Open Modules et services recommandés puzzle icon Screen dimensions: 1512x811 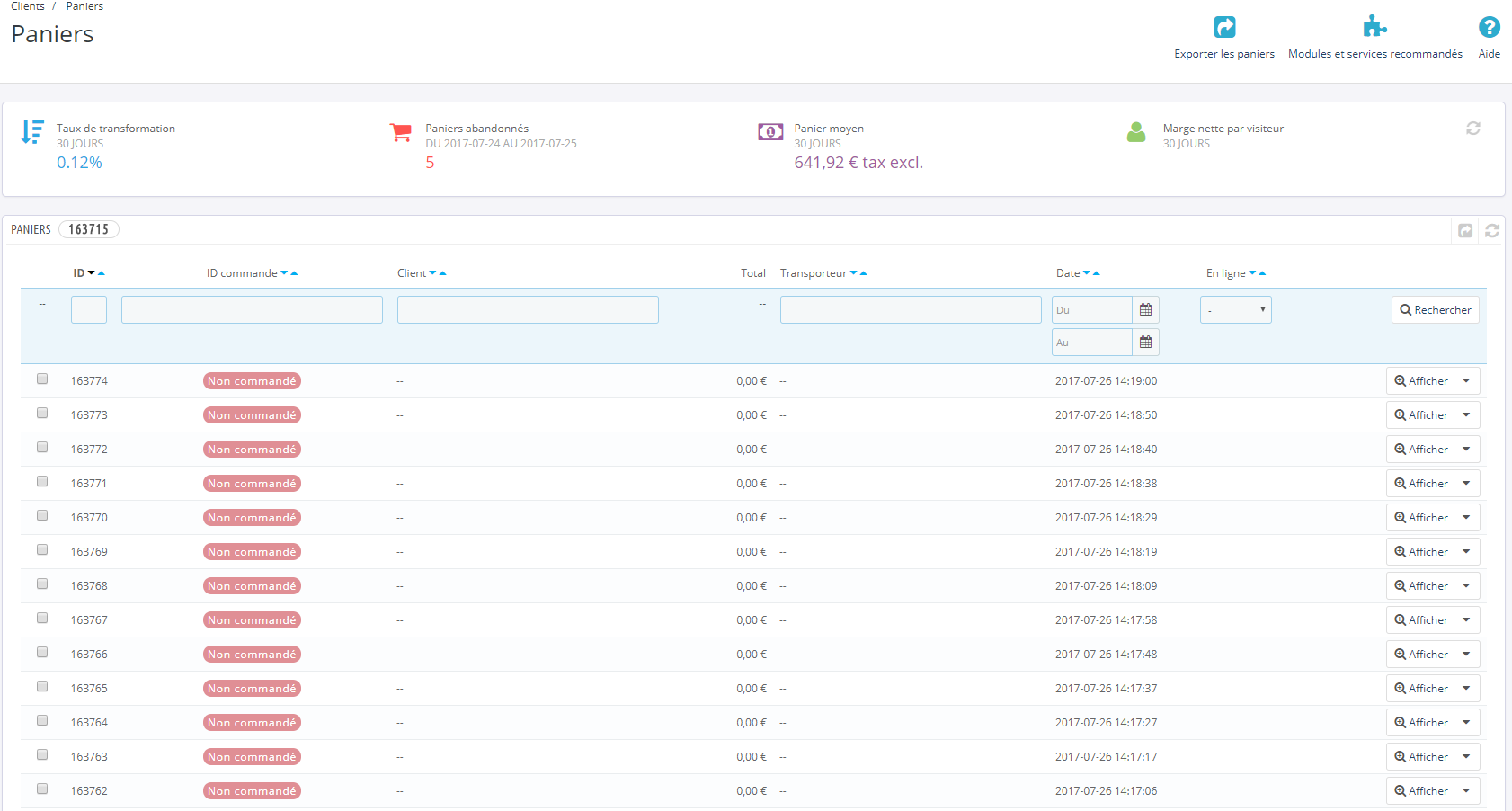tap(1374, 26)
